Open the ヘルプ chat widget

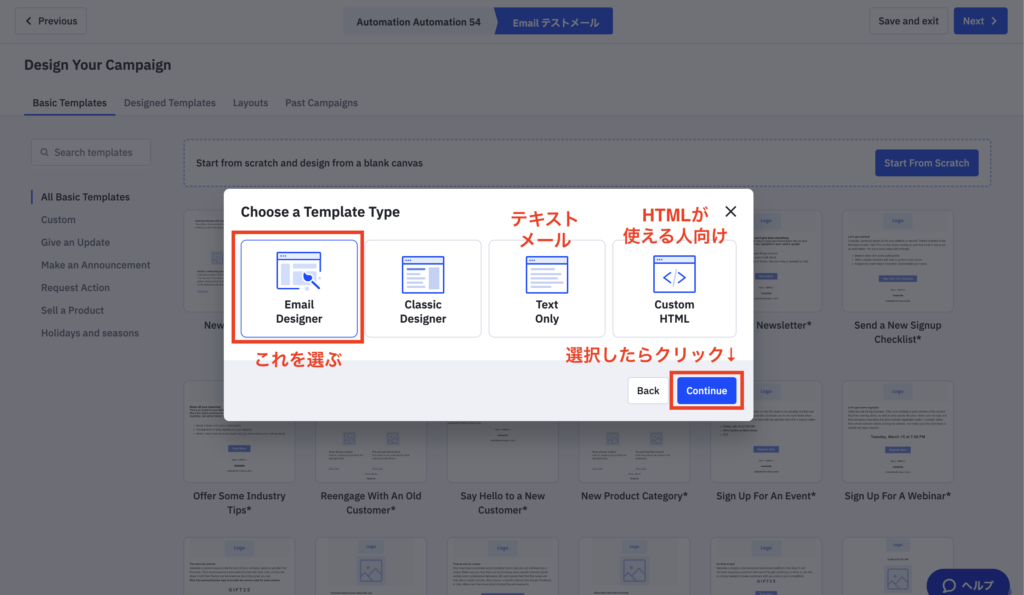[x=968, y=585]
